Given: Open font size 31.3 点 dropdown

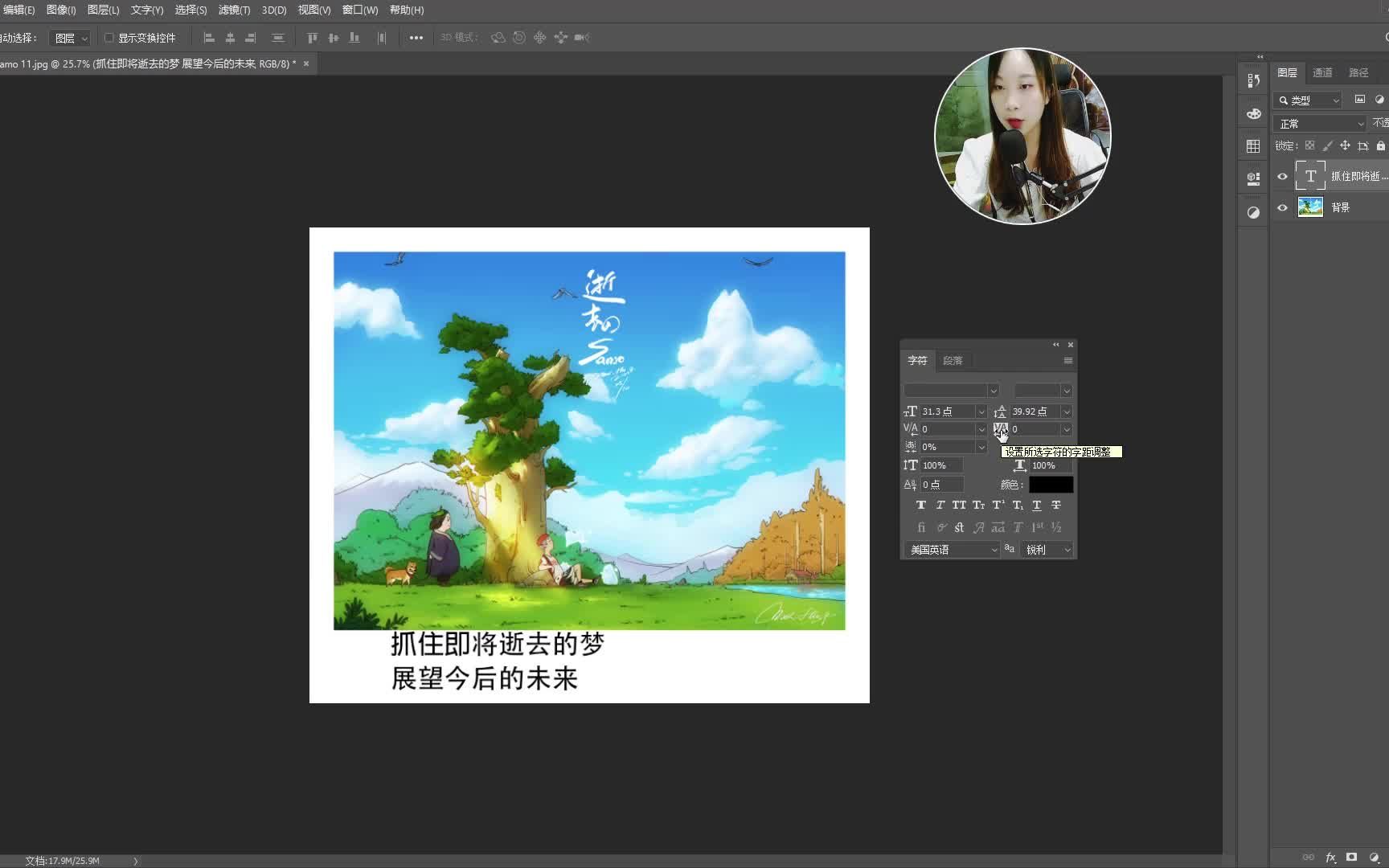Looking at the screenshot, I should pyautogui.click(x=981, y=411).
